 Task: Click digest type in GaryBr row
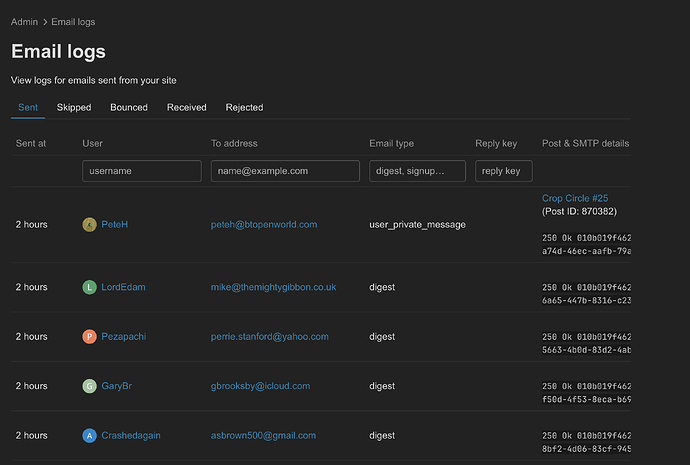pos(382,386)
